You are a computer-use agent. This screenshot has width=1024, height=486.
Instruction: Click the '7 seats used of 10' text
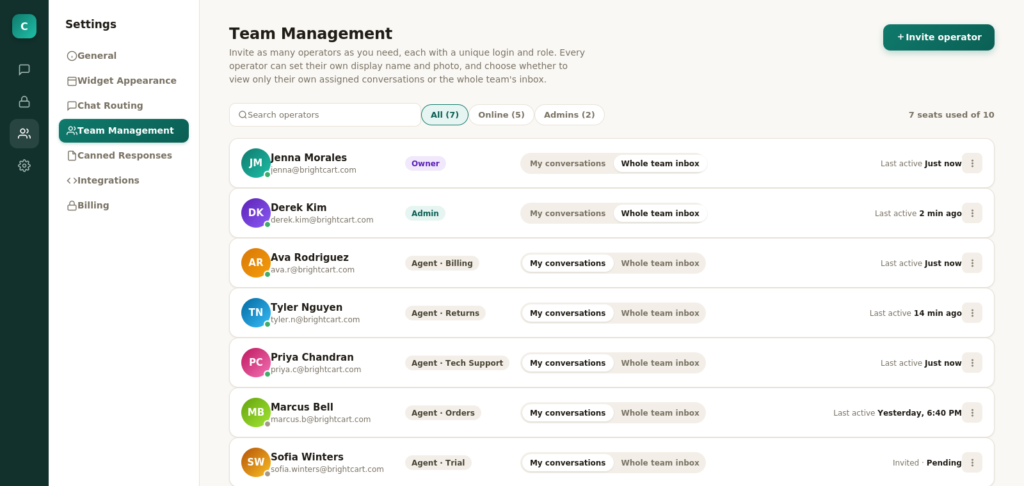952,115
